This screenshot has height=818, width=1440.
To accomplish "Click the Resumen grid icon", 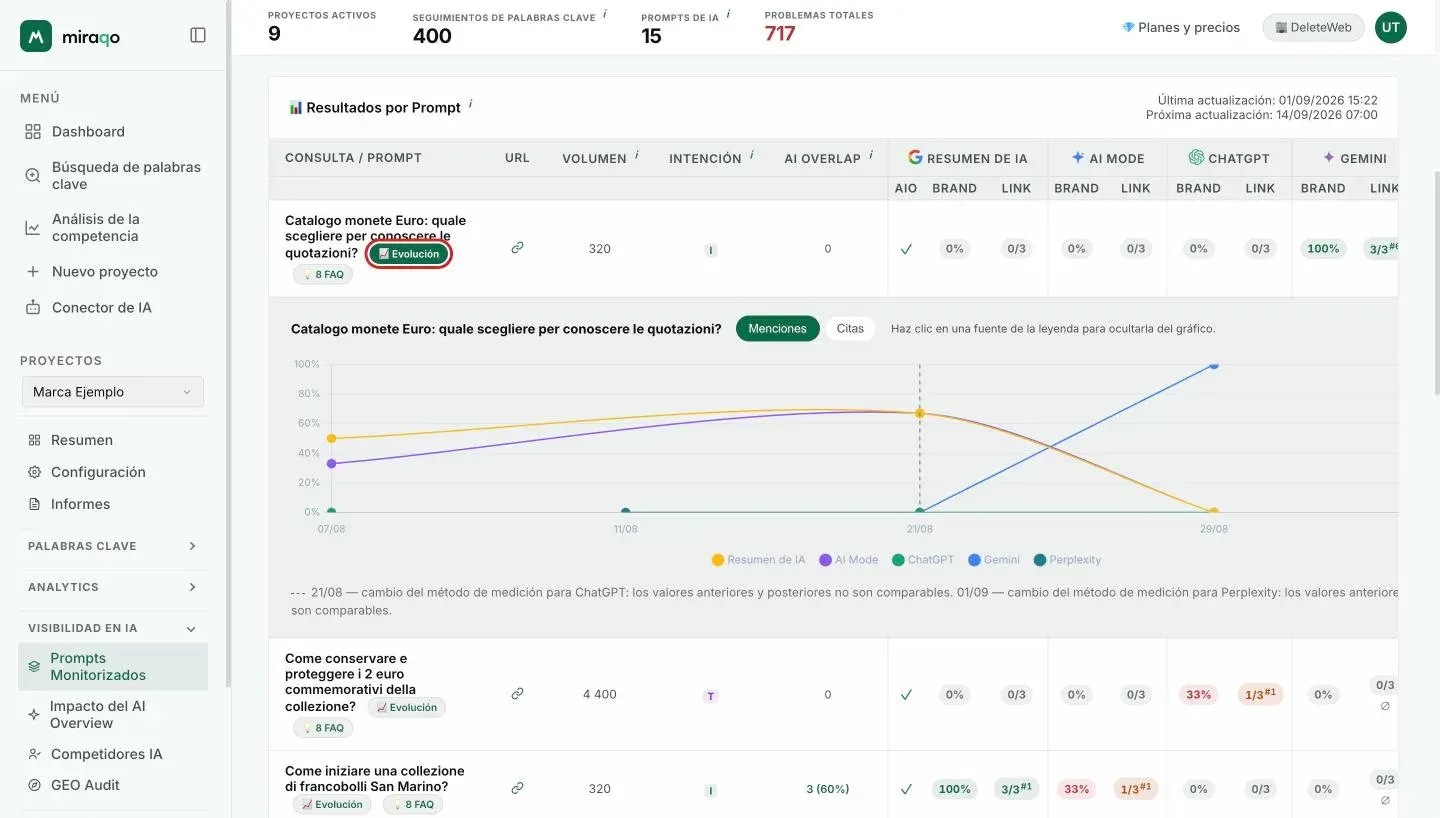I will click(34, 440).
